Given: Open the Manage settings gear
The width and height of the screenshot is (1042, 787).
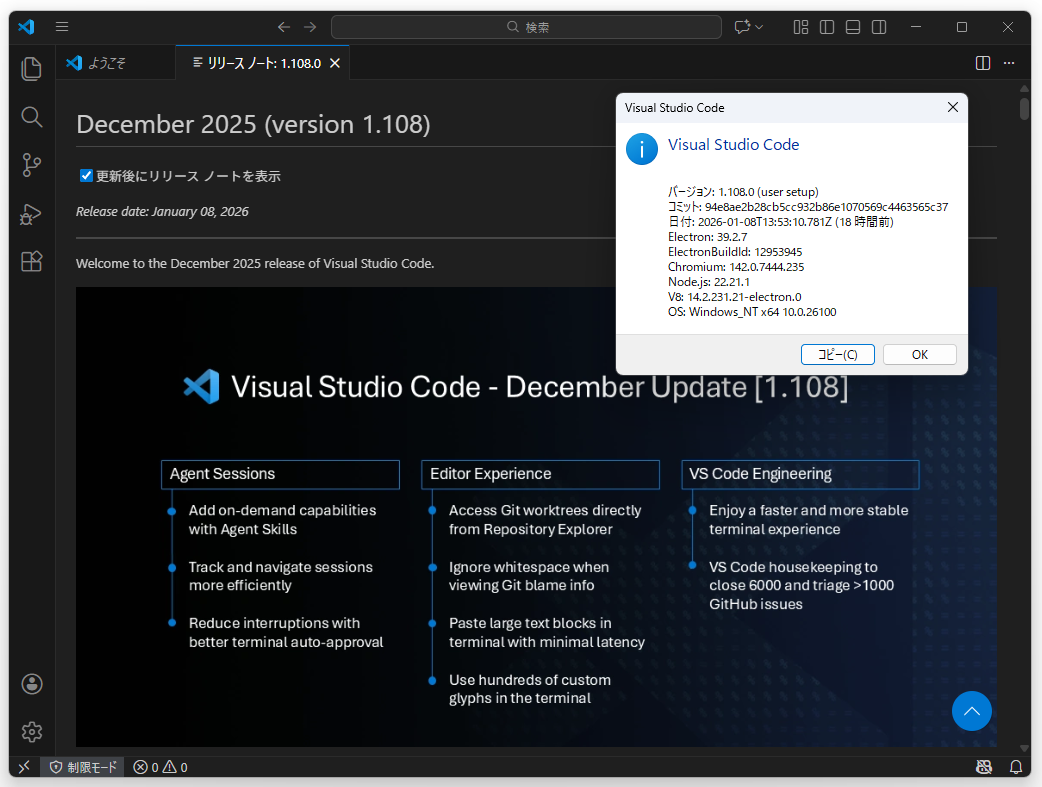Looking at the screenshot, I should [x=31, y=732].
